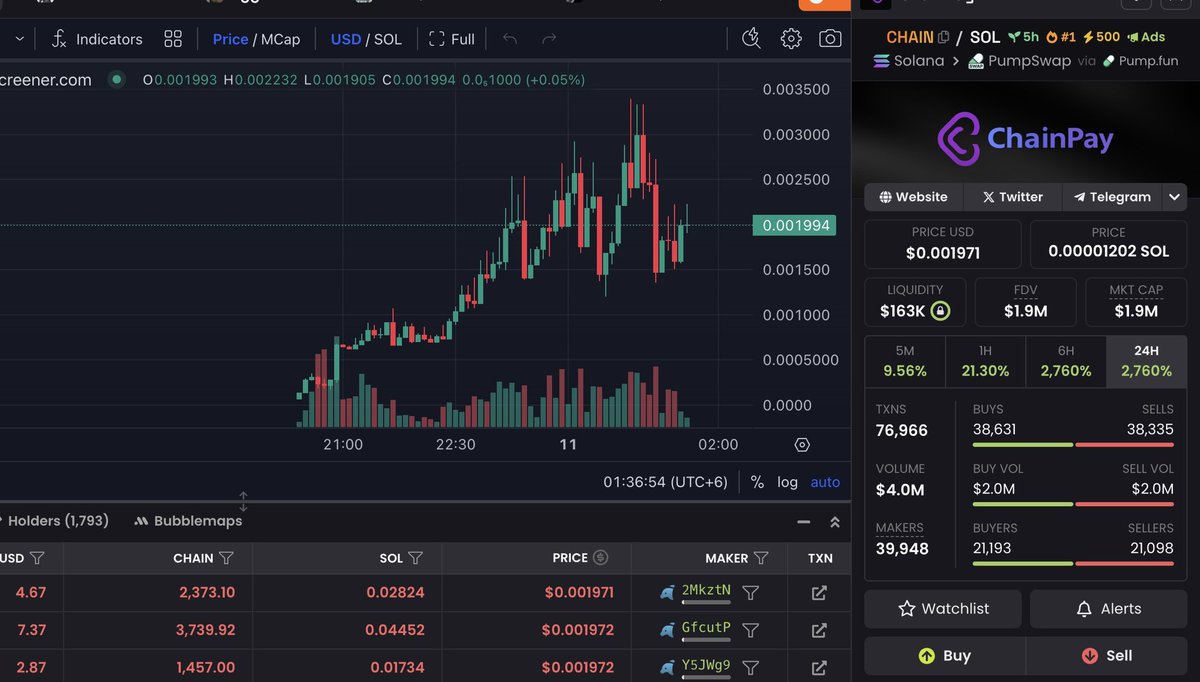Toggle the green symbol status dot
1200x682 pixels.
[117, 79]
